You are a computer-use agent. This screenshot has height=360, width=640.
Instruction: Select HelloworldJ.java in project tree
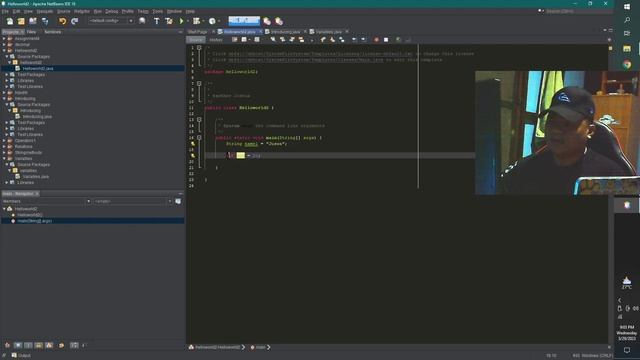coord(38,69)
